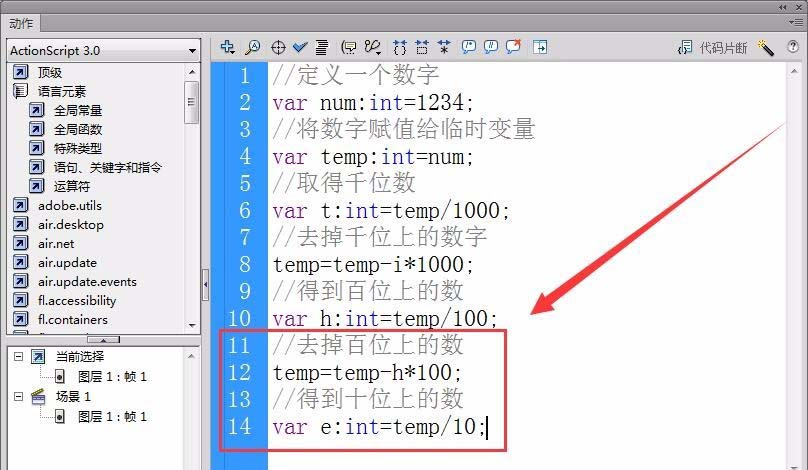
Task: Click the Remove comment icon
Action: click(x=513, y=47)
